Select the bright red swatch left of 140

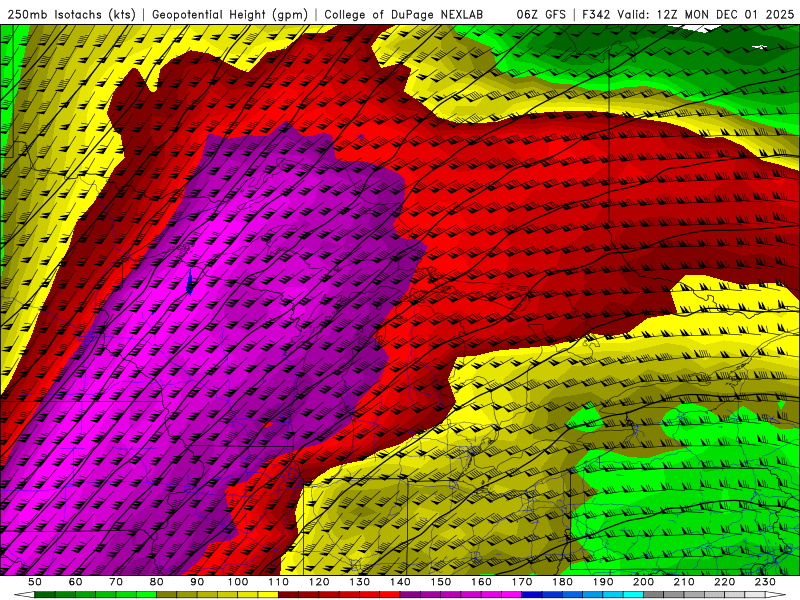tap(390, 595)
